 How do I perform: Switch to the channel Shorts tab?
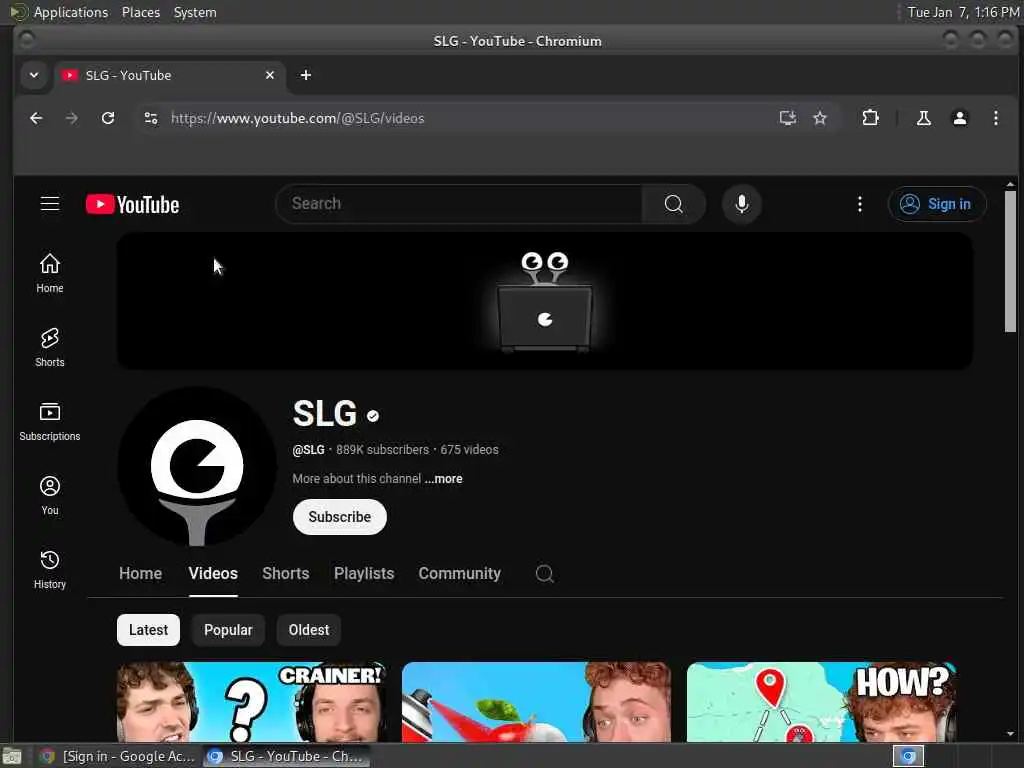(x=285, y=573)
